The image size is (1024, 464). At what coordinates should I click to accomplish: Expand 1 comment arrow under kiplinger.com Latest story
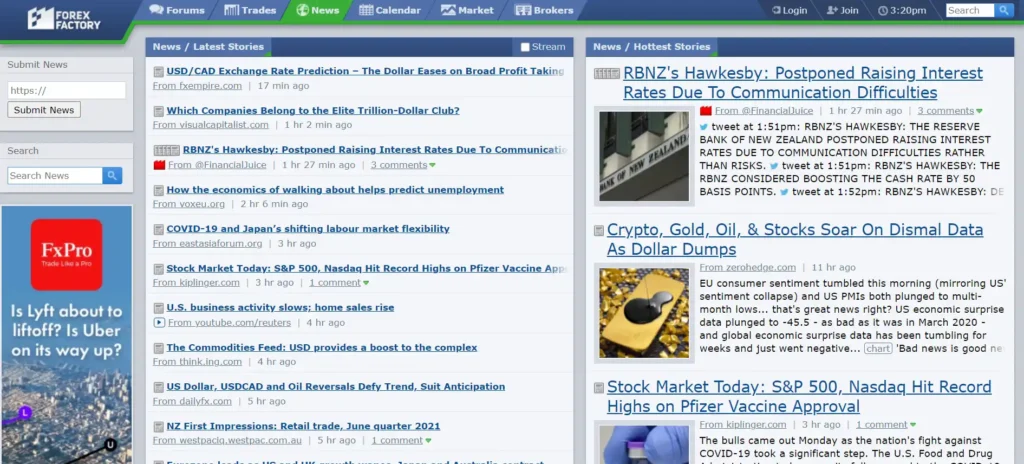[x=366, y=283]
